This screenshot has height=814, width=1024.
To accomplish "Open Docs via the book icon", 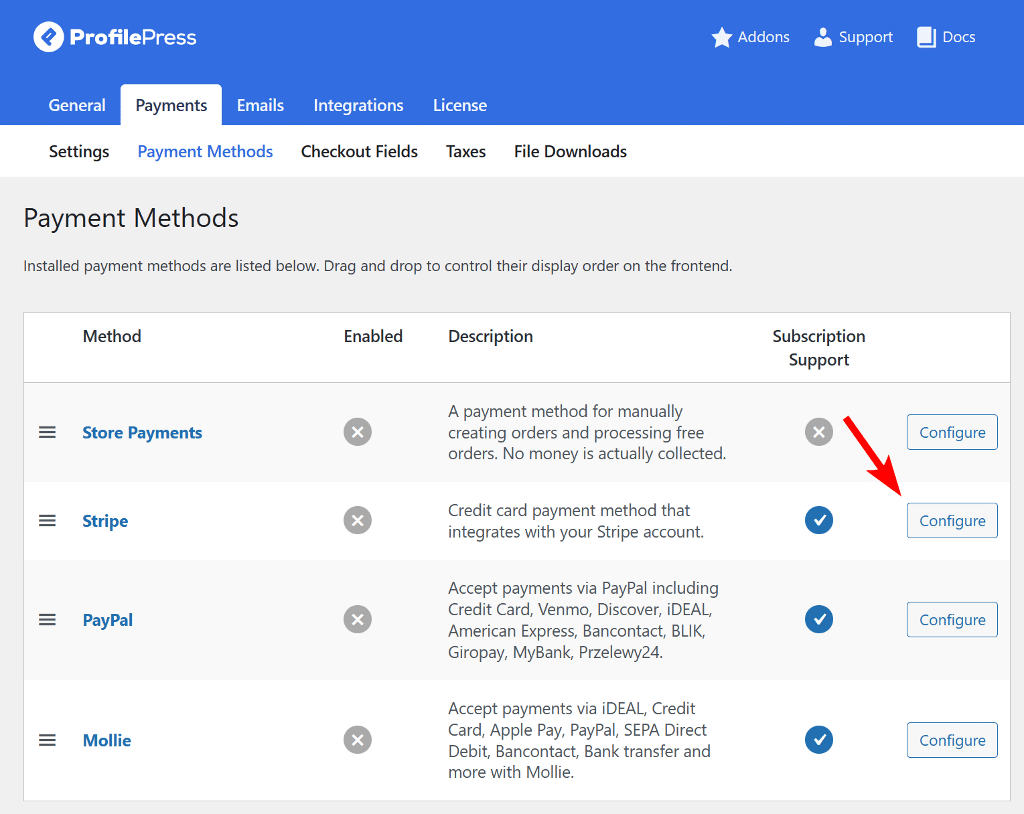I will tap(925, 38).
